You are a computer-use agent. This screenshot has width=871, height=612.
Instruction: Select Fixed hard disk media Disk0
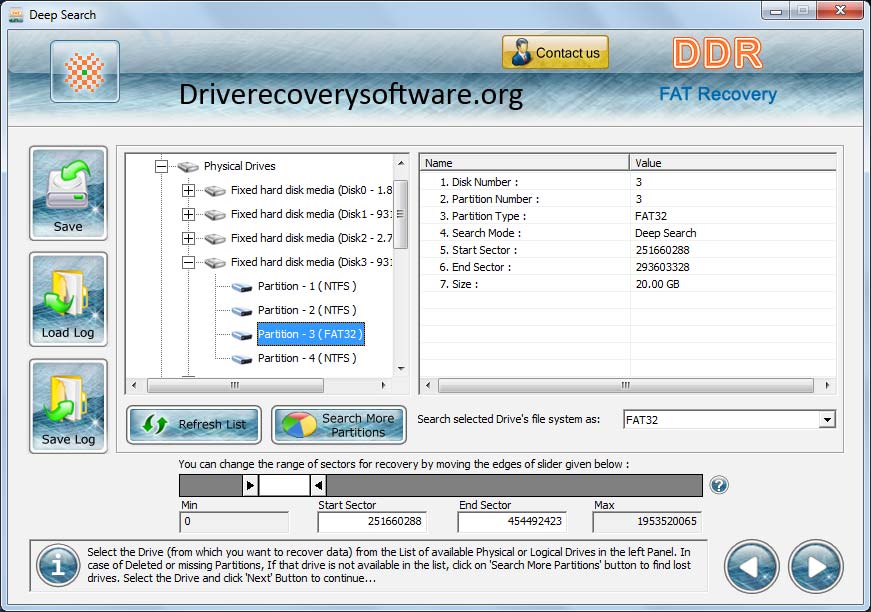coord(312,190)
